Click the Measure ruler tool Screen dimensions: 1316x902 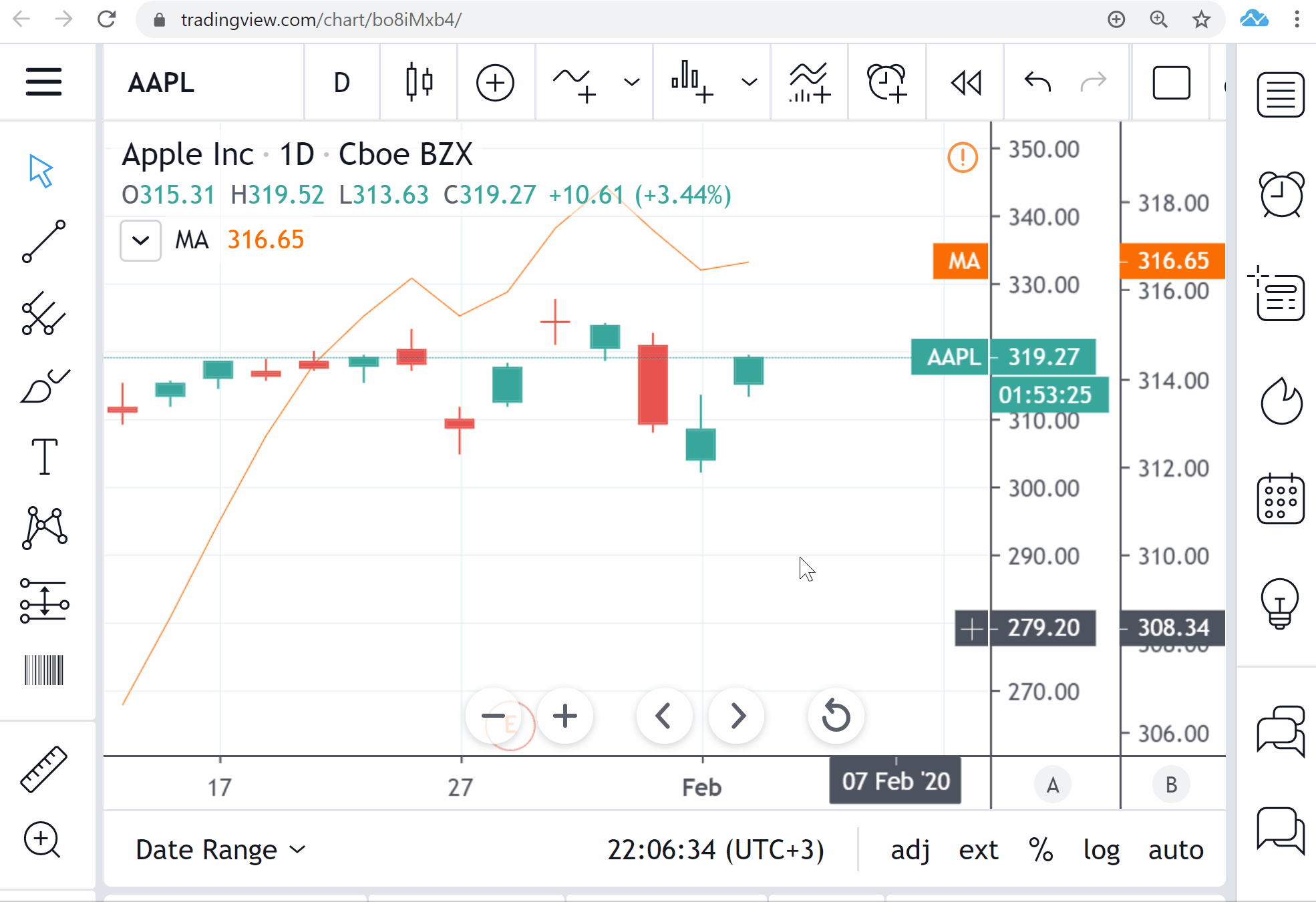coord(44,769)
